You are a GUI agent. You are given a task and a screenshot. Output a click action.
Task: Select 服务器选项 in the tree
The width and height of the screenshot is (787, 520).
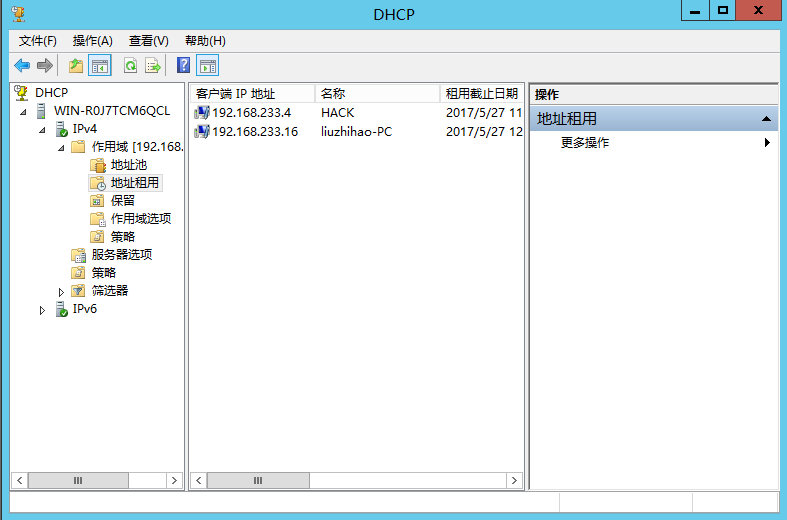coord(121,255)
